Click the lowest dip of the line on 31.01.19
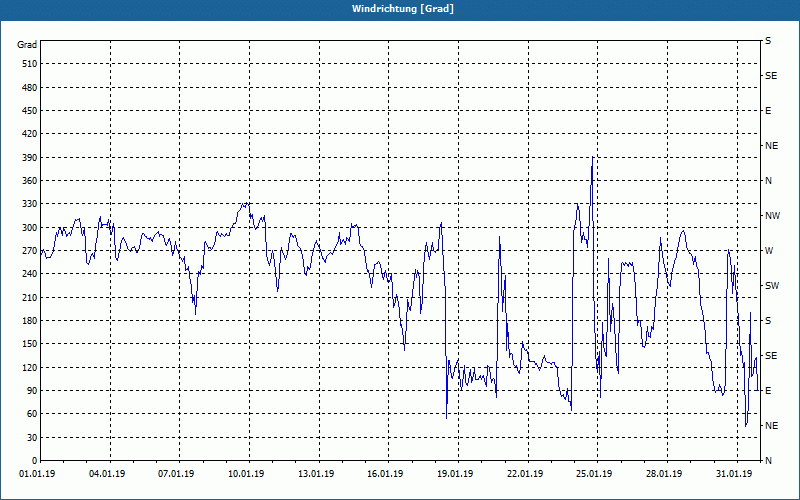The image size is (800, 500). click(x=745, y=426)
